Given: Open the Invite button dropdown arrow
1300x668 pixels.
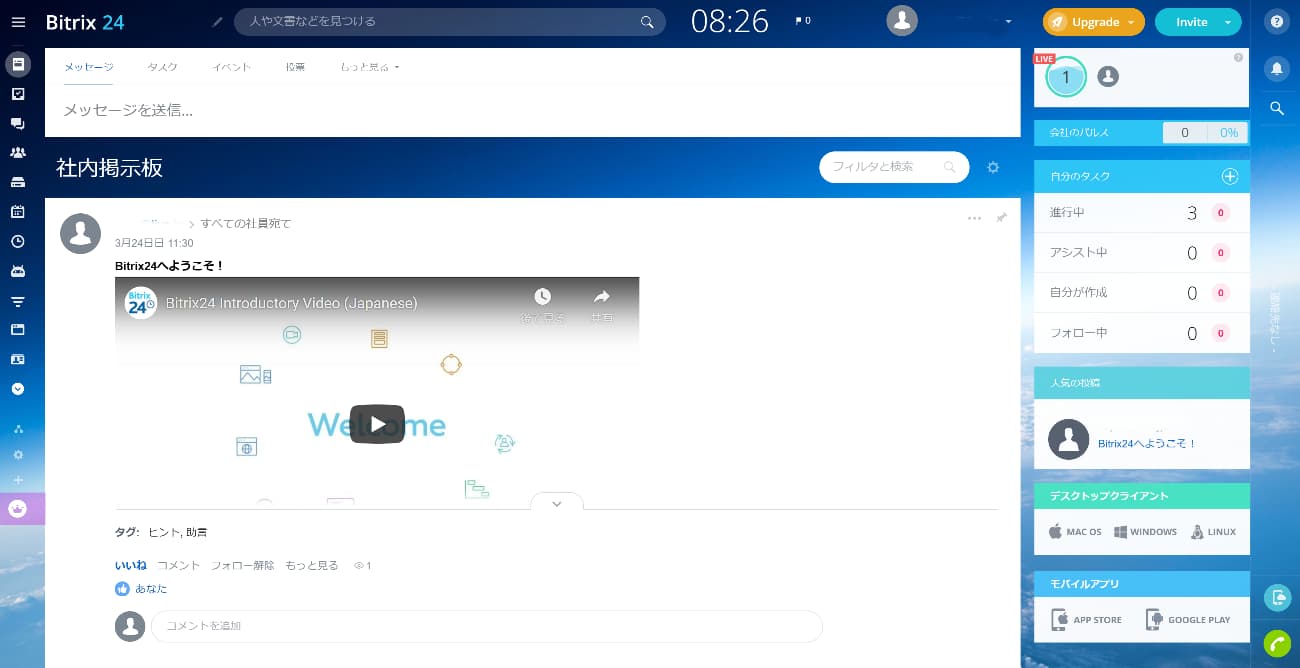Looking at the screenshot, I should coord(1228,22).
